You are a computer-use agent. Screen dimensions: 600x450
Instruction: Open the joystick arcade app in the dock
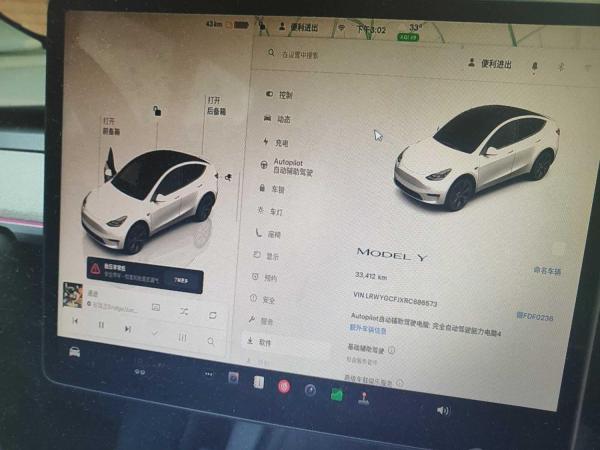(x=364, y=398)
